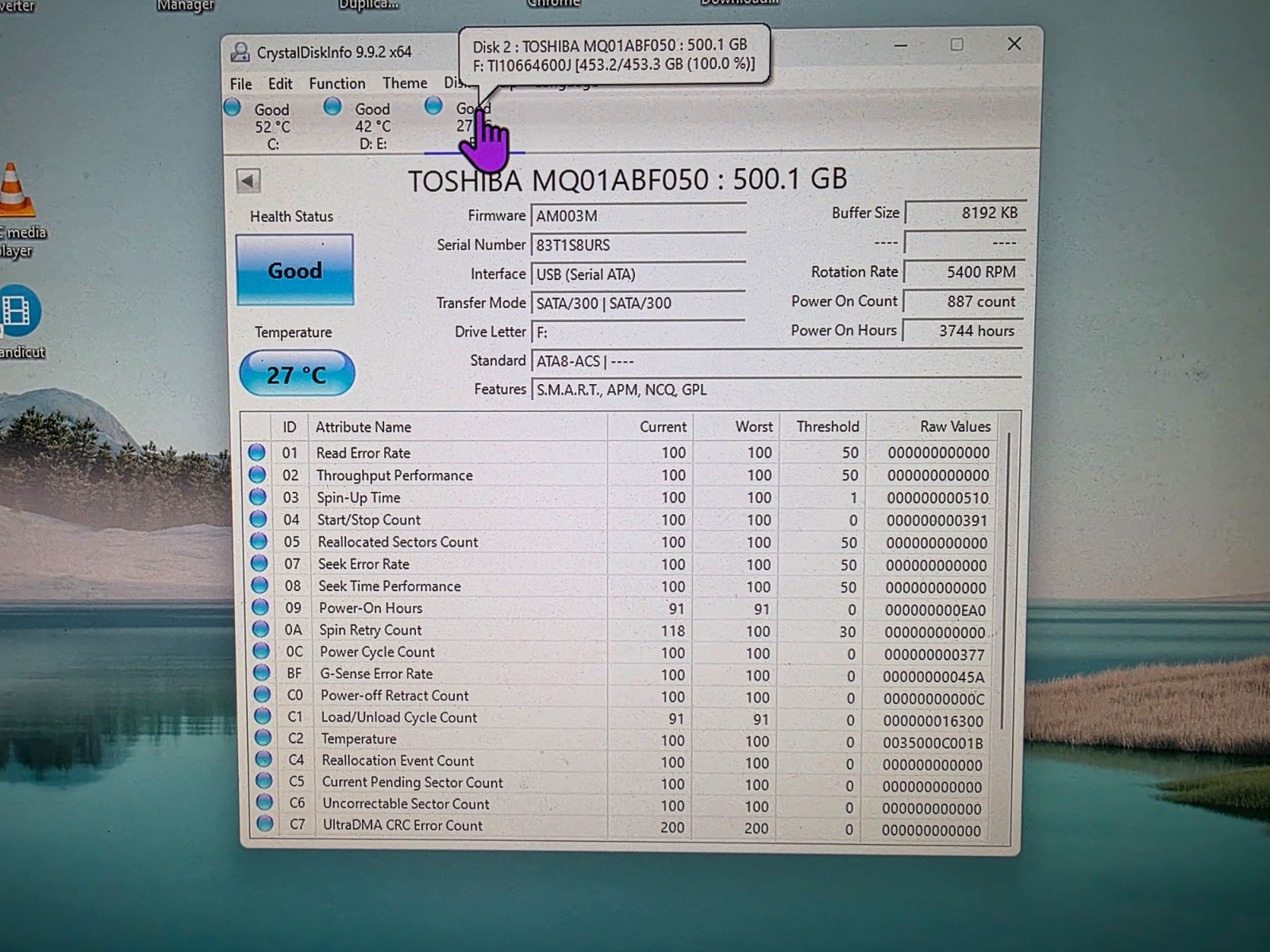Image resolution: width=1270 pixels, height=952 pixels.
Task: Click status orb for Throughput Performance
Action: point(257,474)
